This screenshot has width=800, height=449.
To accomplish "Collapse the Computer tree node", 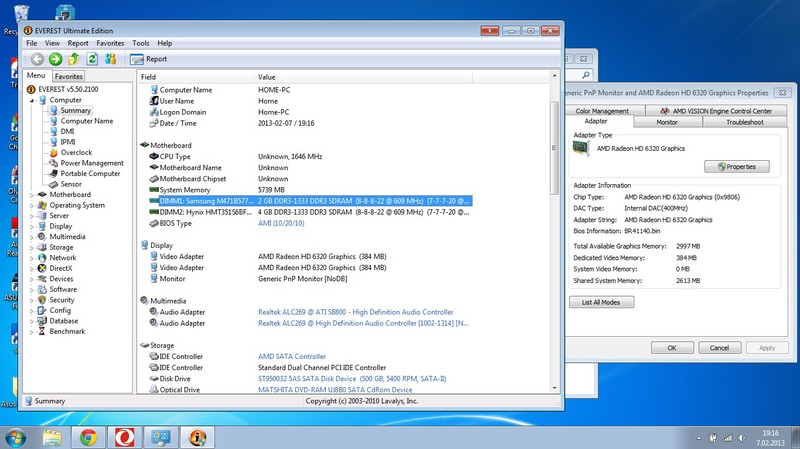I will (32, 101).
